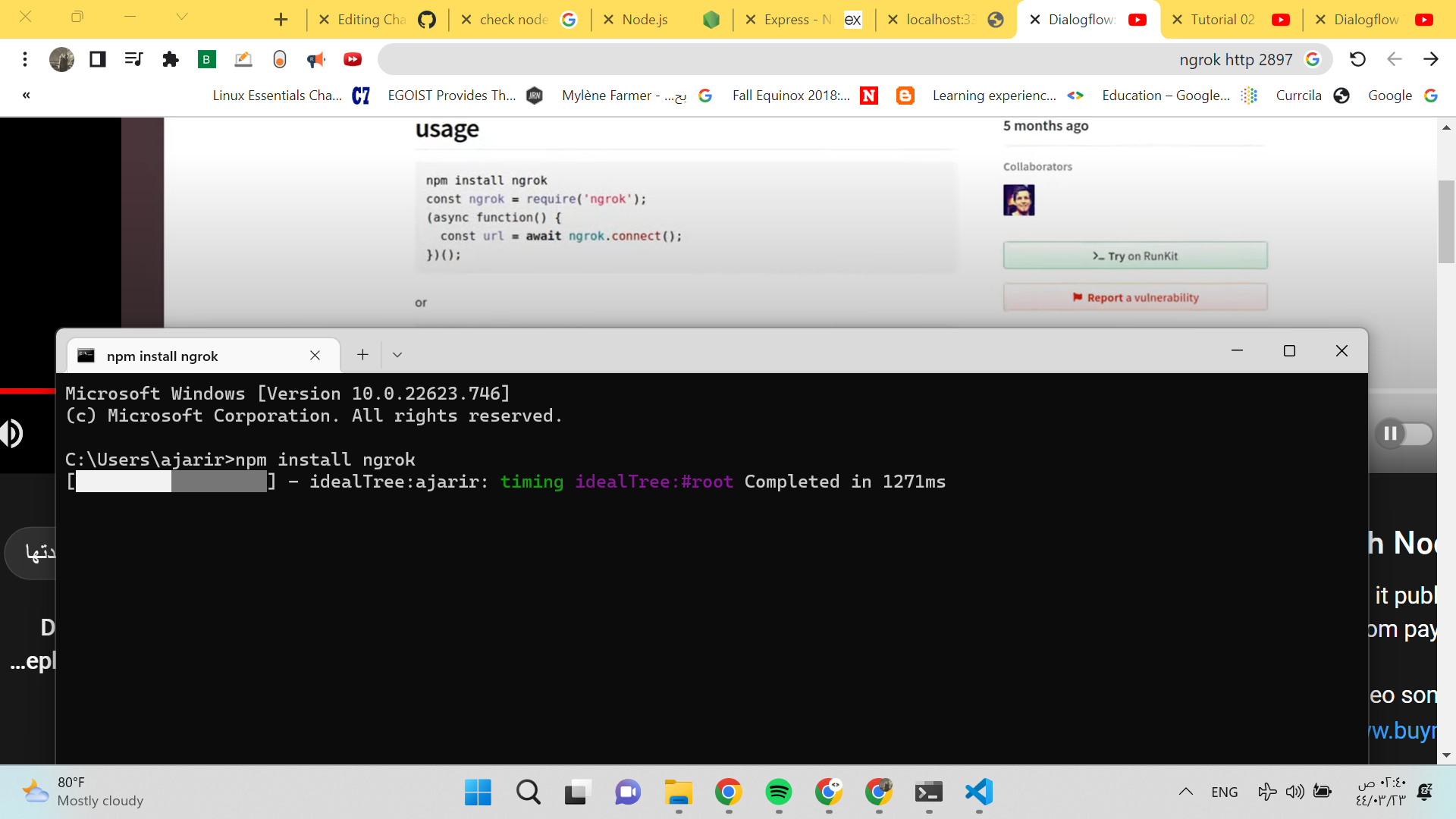The image size is (1456, 819).
Task: Expand hidden system tray icons
Action: click(x=1187, y=791)
